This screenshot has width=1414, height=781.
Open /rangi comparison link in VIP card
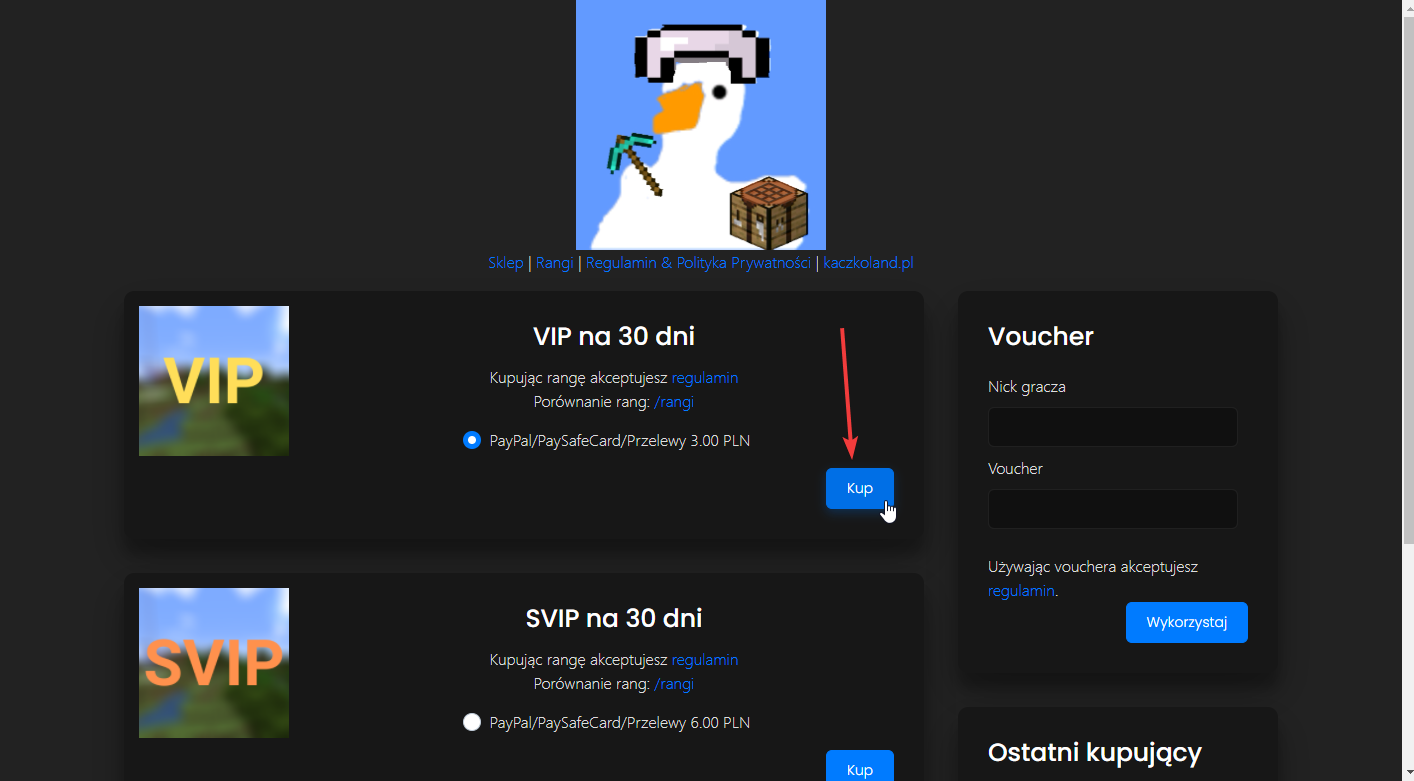(x=673, y=402)
